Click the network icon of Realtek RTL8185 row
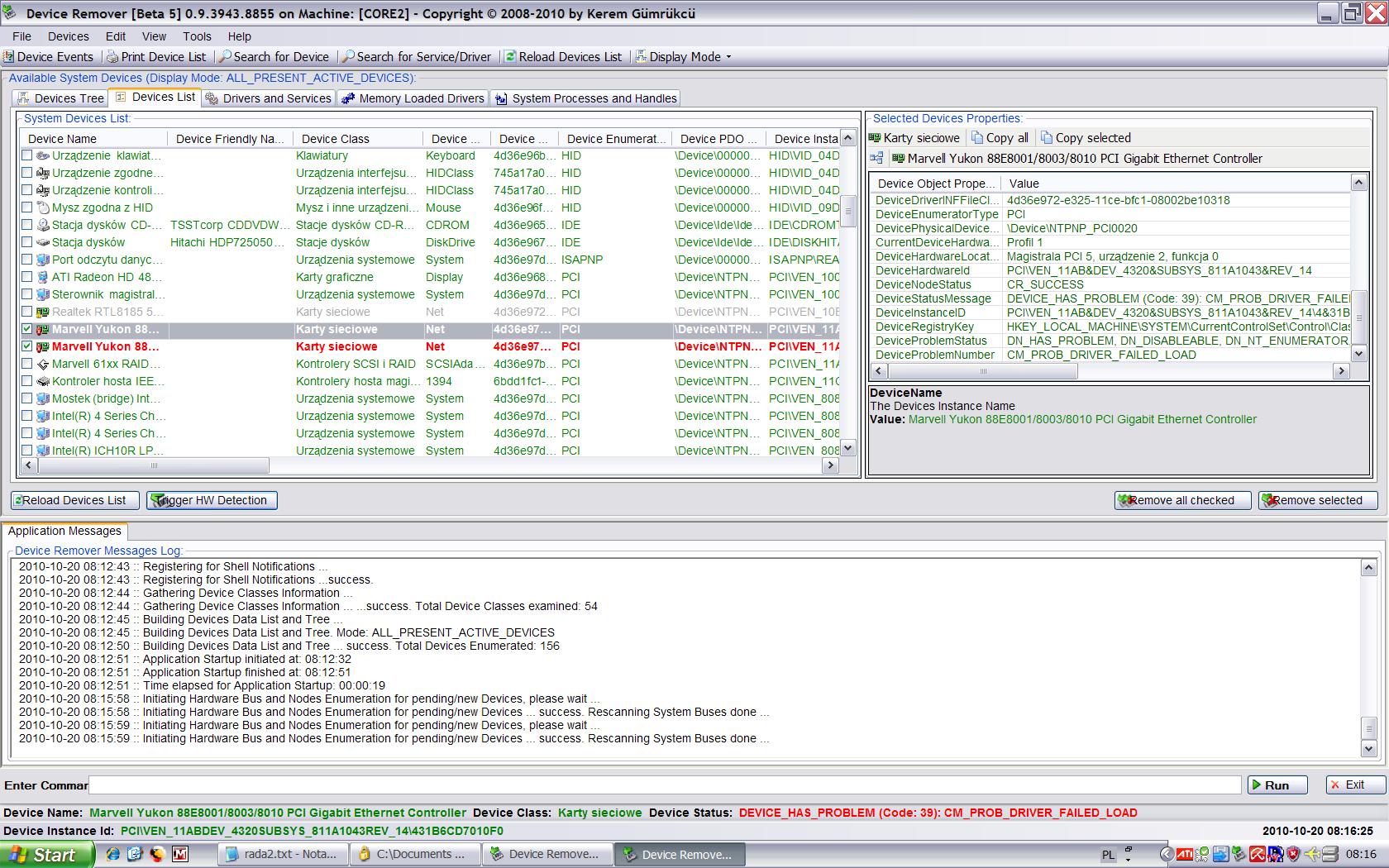 (x=43, y=312)
